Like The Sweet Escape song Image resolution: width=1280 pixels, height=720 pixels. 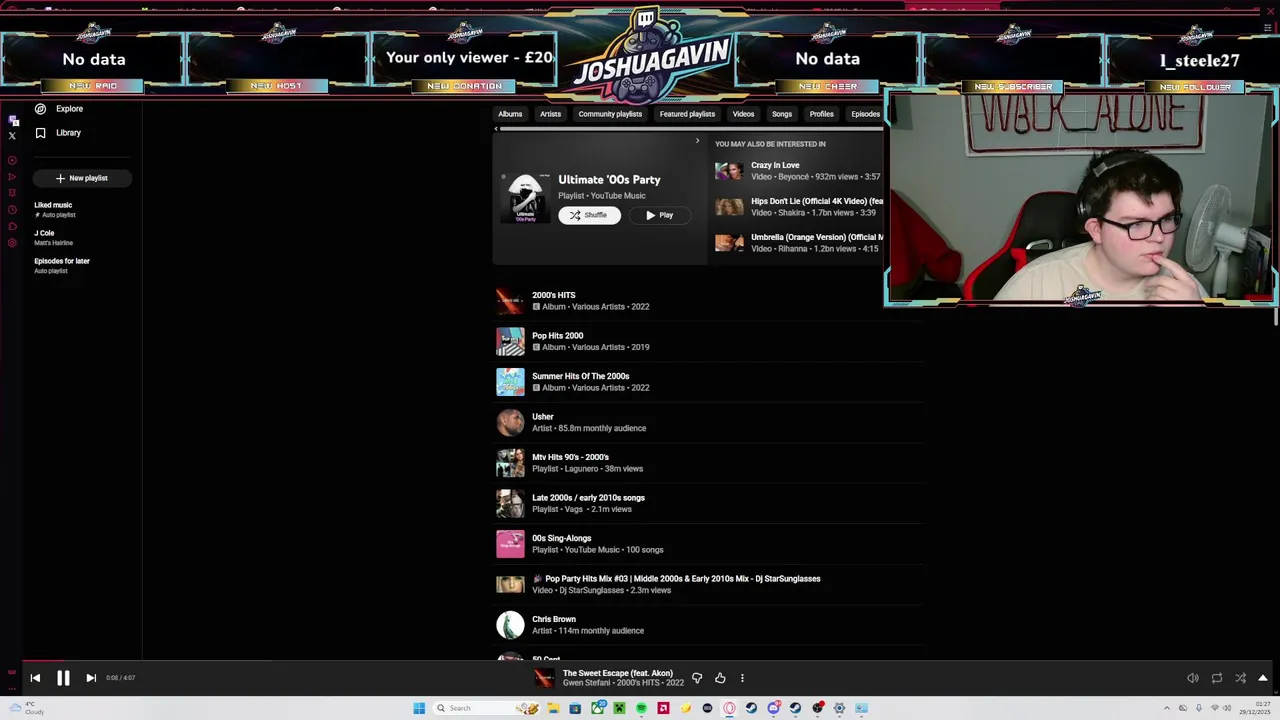720,678
